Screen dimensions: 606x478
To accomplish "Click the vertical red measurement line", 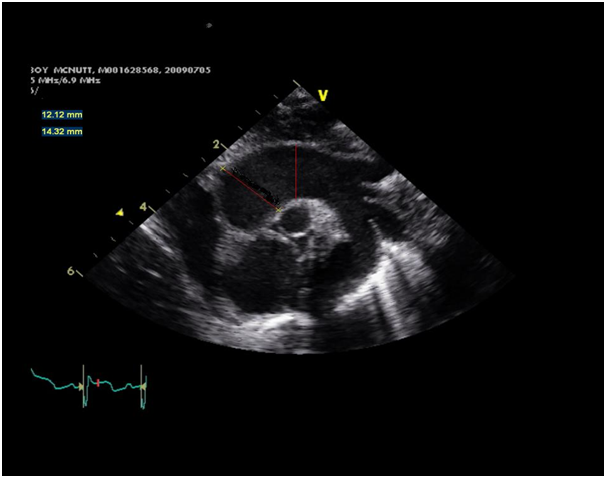I will click(x=296, y=170).
